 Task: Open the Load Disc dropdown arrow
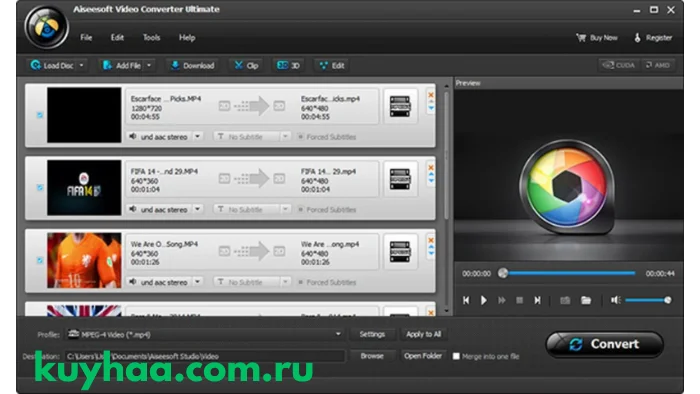click(82, 66)
